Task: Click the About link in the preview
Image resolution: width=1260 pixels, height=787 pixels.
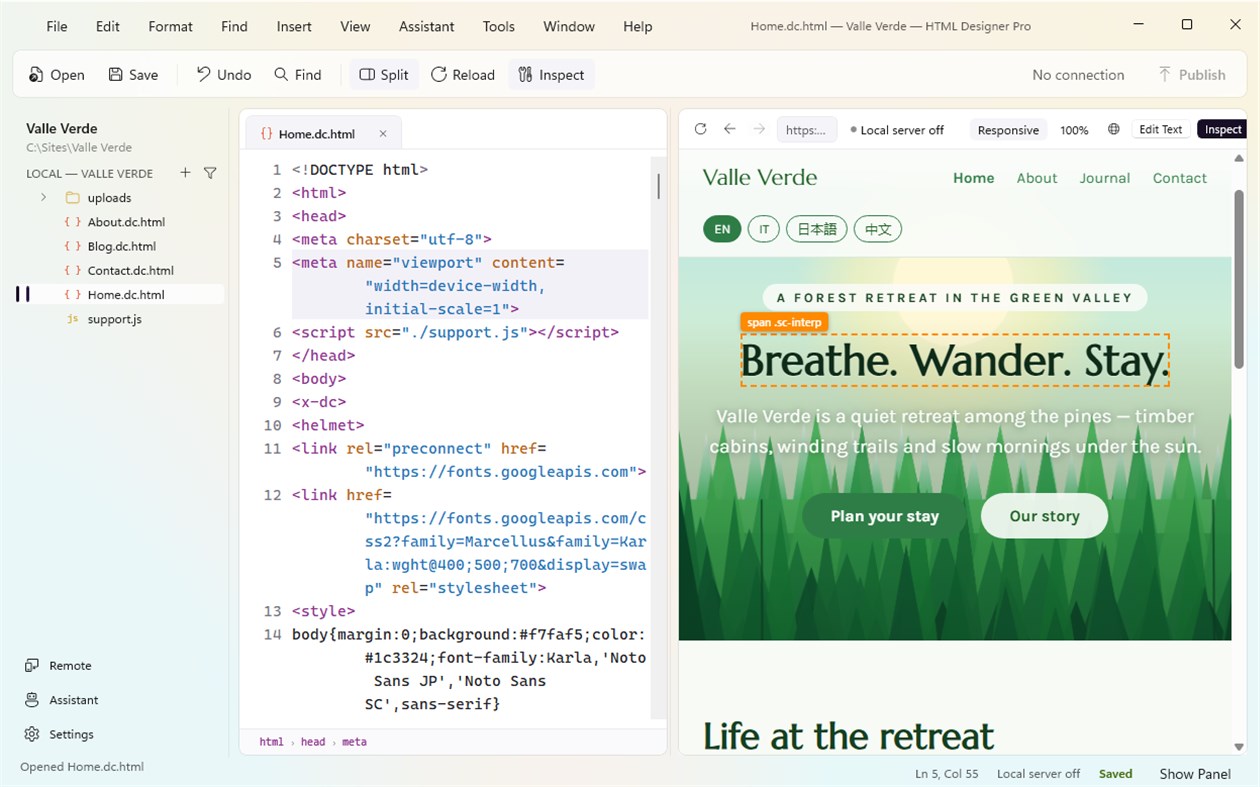Action: 1036,178
